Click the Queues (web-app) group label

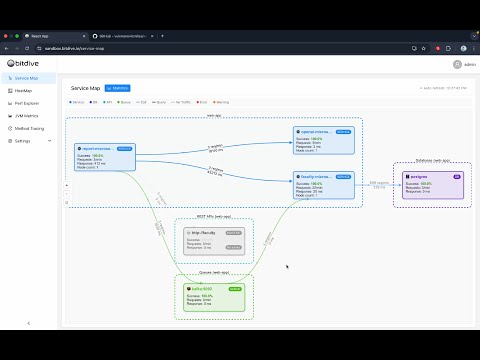pyautogui.click(x=214, y=273)
